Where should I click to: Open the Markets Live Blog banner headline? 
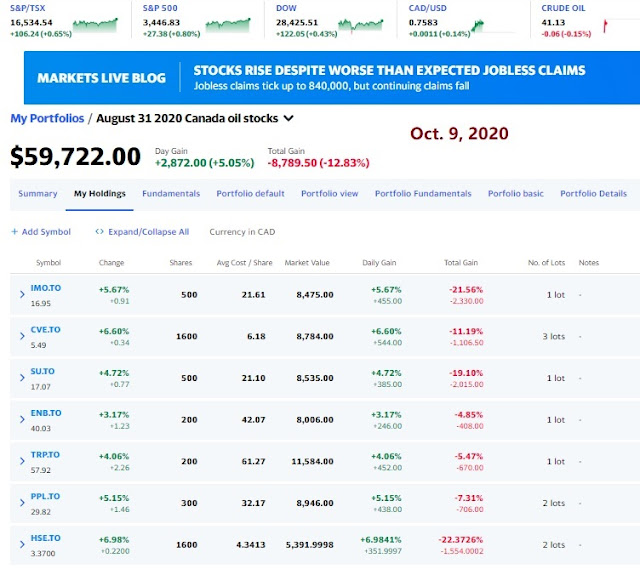coord(389,71)
